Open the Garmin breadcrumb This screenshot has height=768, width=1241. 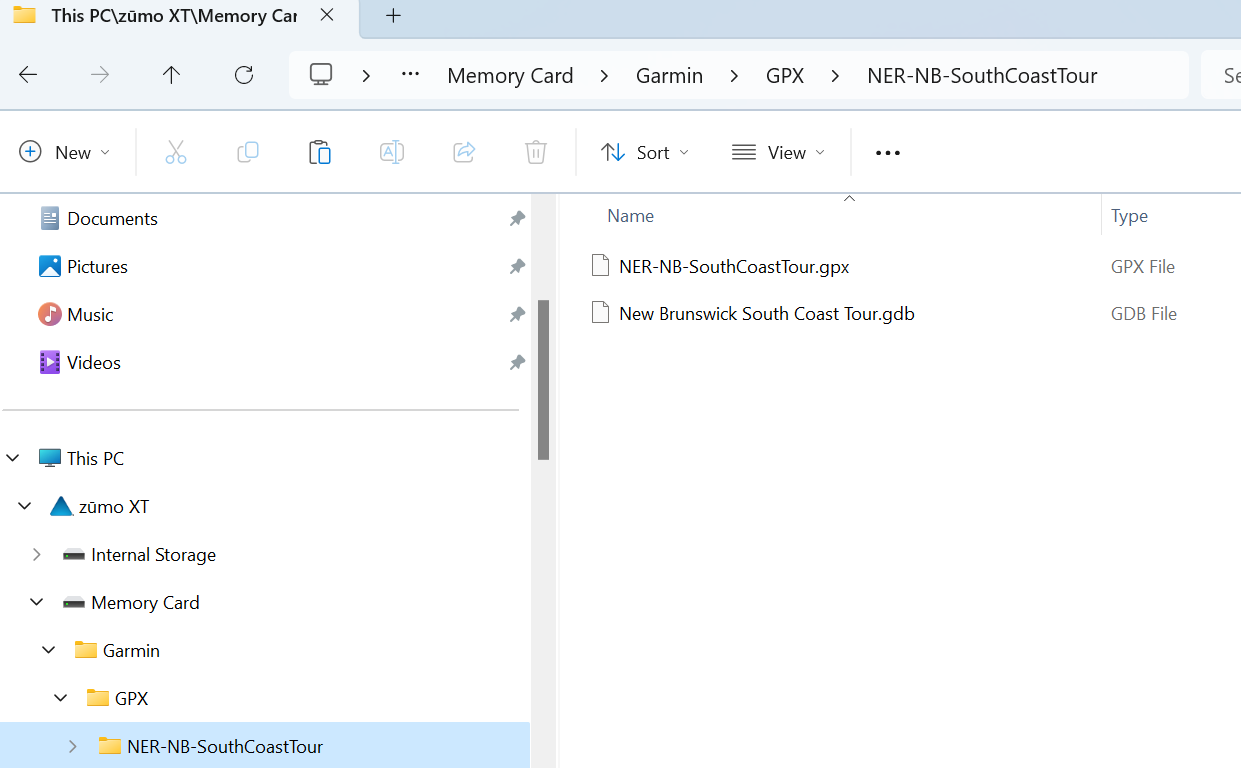(669, 76)
